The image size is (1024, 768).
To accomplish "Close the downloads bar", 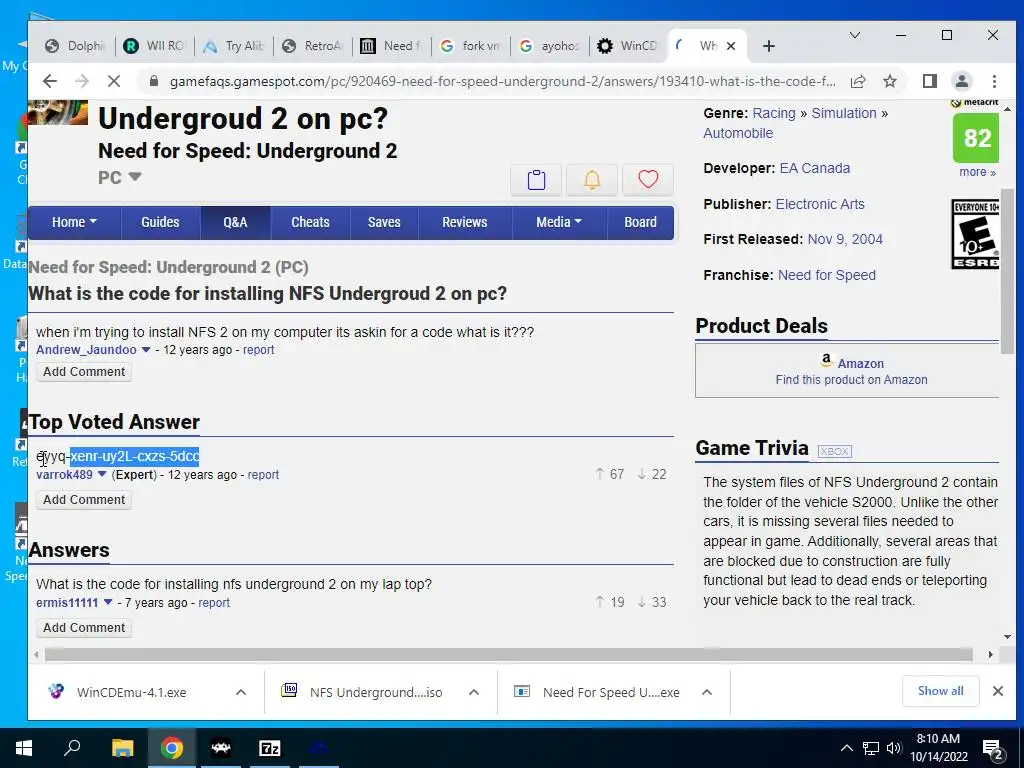I will pyautogui.click(x=998, y=691).
